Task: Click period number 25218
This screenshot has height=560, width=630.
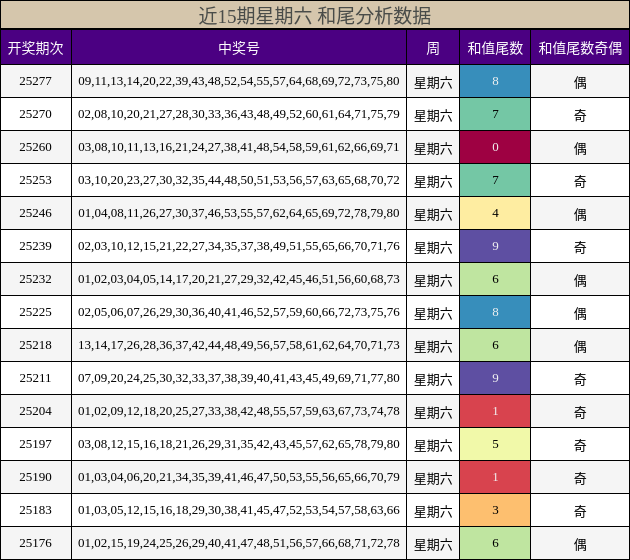Action: pyautogui.click(x=36, y=345)
